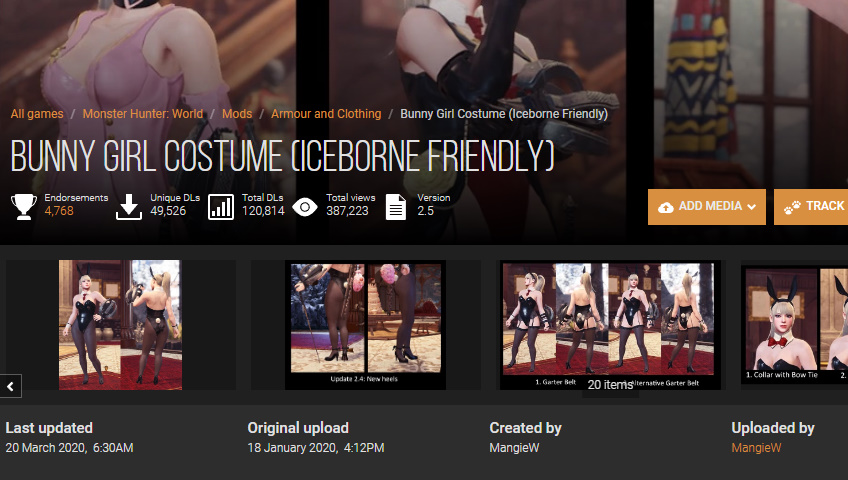Viewport: 848px width, 480px height.
Task: Click endorsements count 4,768
Action: tap(59, 211)
